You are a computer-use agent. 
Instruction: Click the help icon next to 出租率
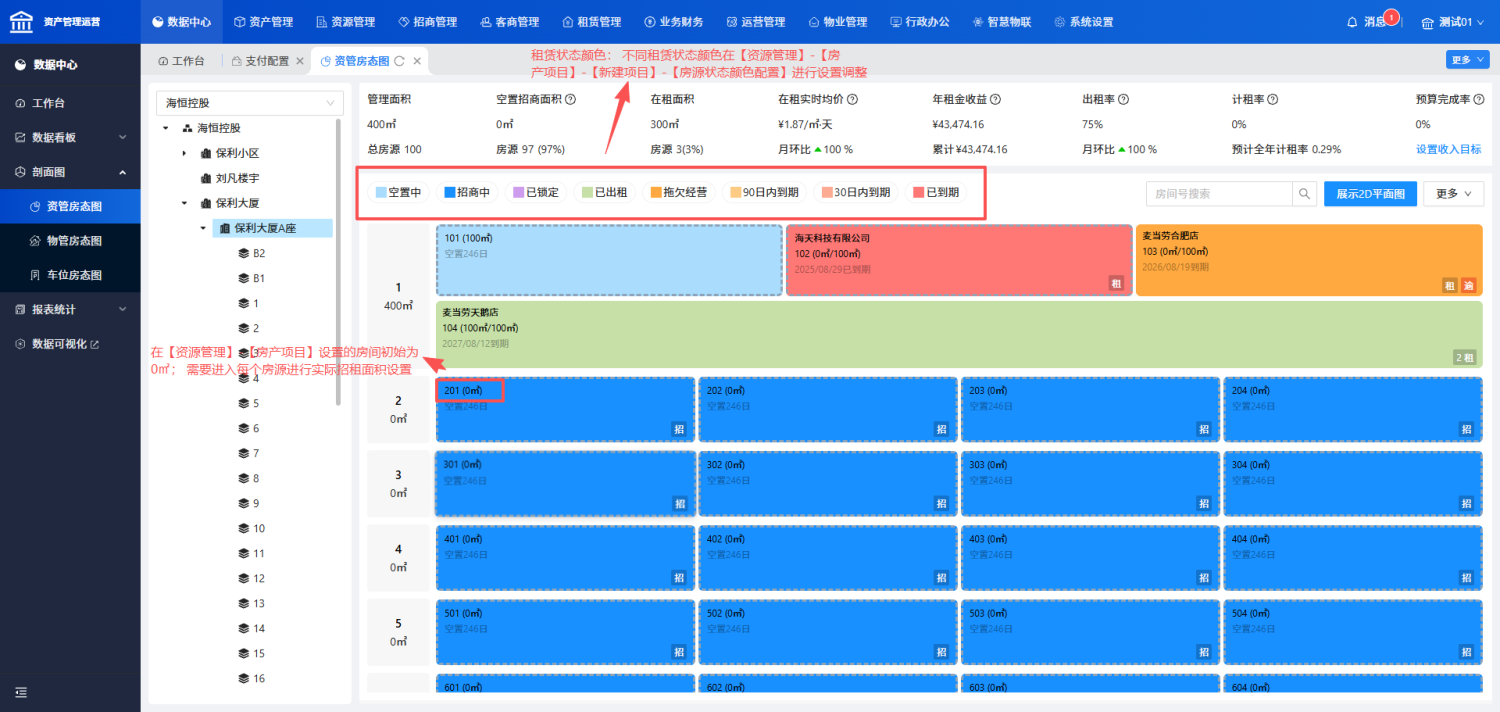[x=1124, y=100]
